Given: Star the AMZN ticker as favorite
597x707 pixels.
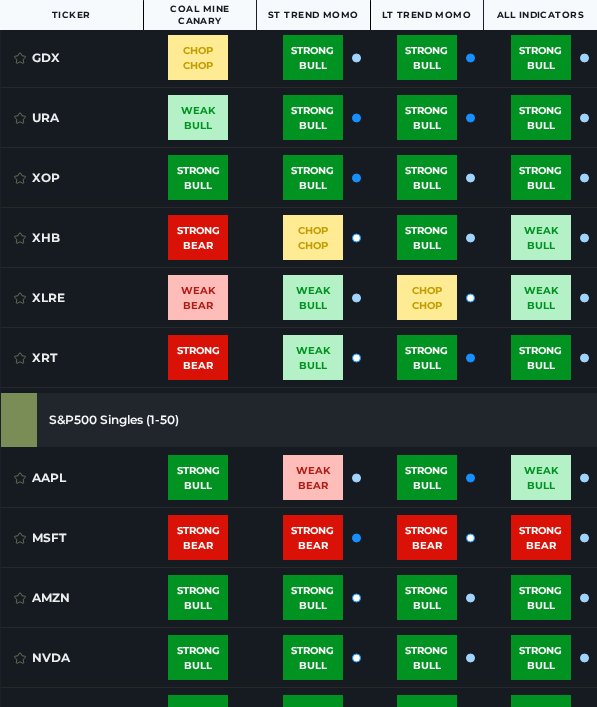Looking at the screenshot, I should click(x=20, y=598).
